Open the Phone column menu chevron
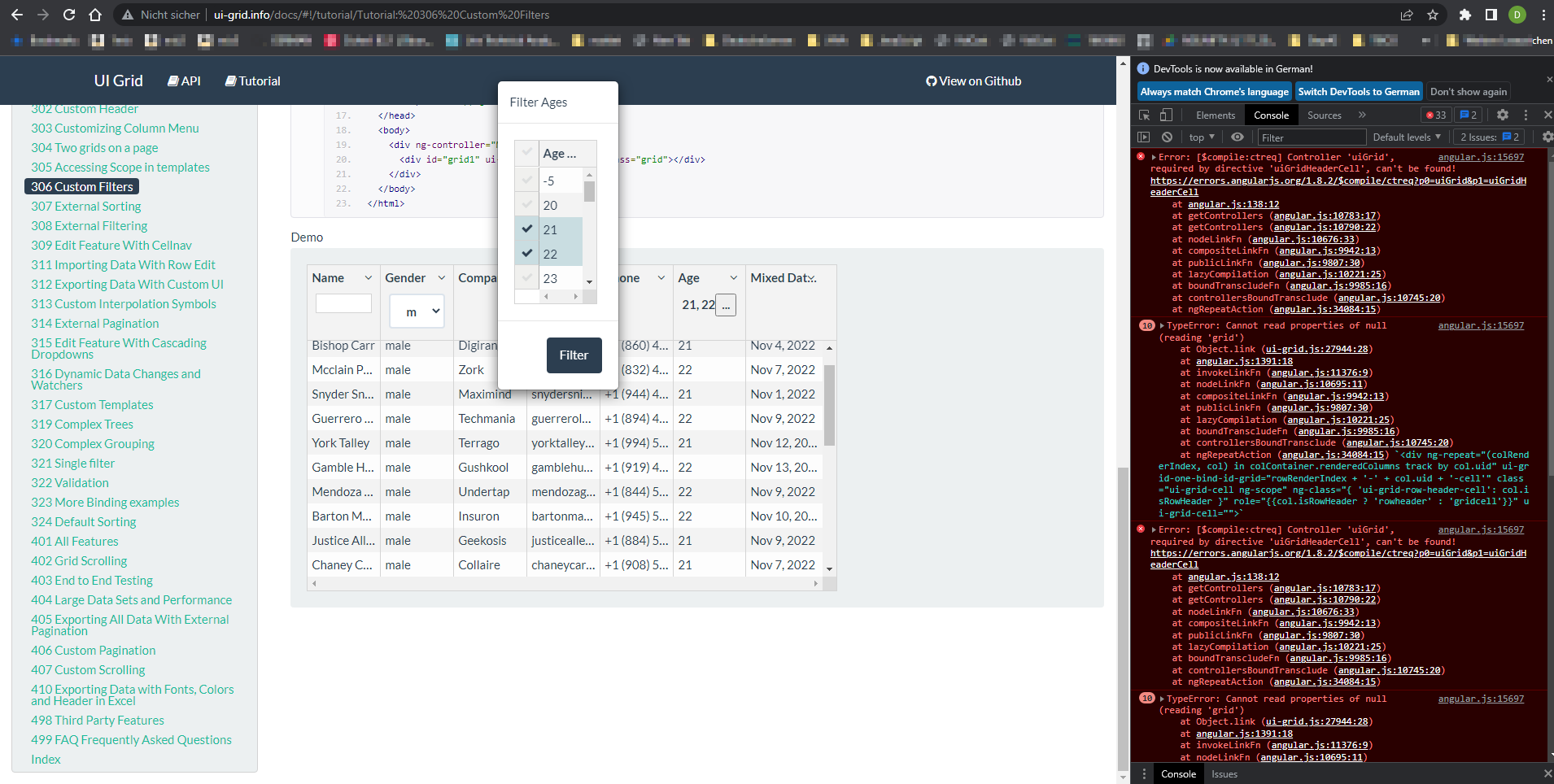The image size is (1554, 784). click(x=661, y=277)
